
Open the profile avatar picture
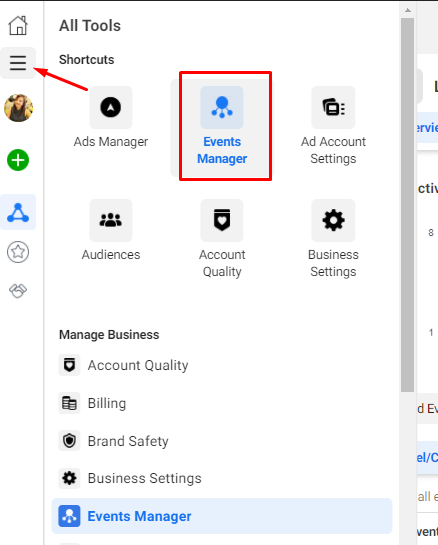[18, 108]
